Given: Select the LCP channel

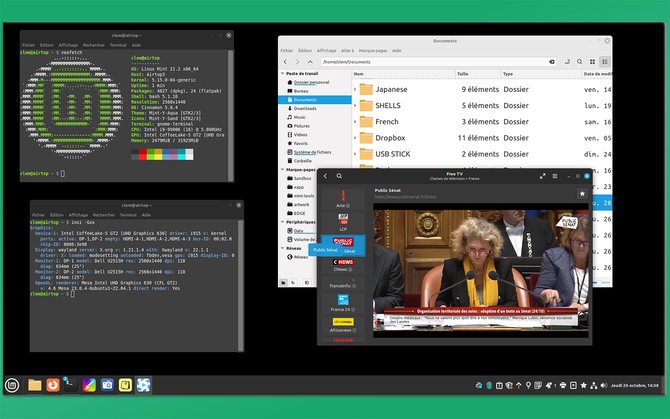Looking at the screenshot, I should coord(343,222).
